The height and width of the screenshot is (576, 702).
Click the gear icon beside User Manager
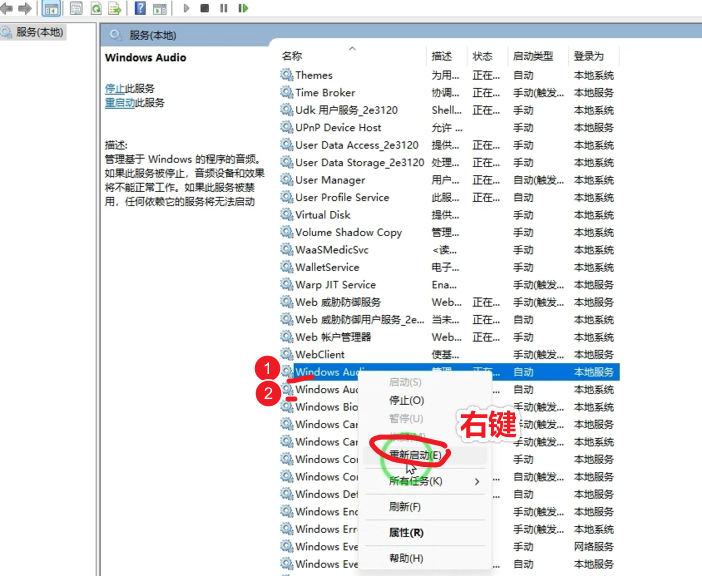287,179
